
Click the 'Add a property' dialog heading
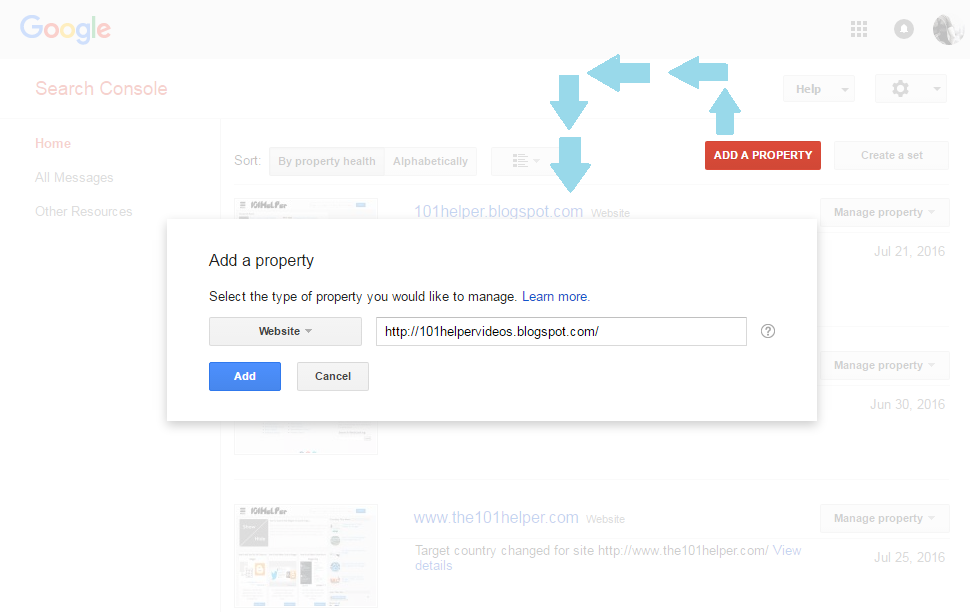(x=261, y=261)
